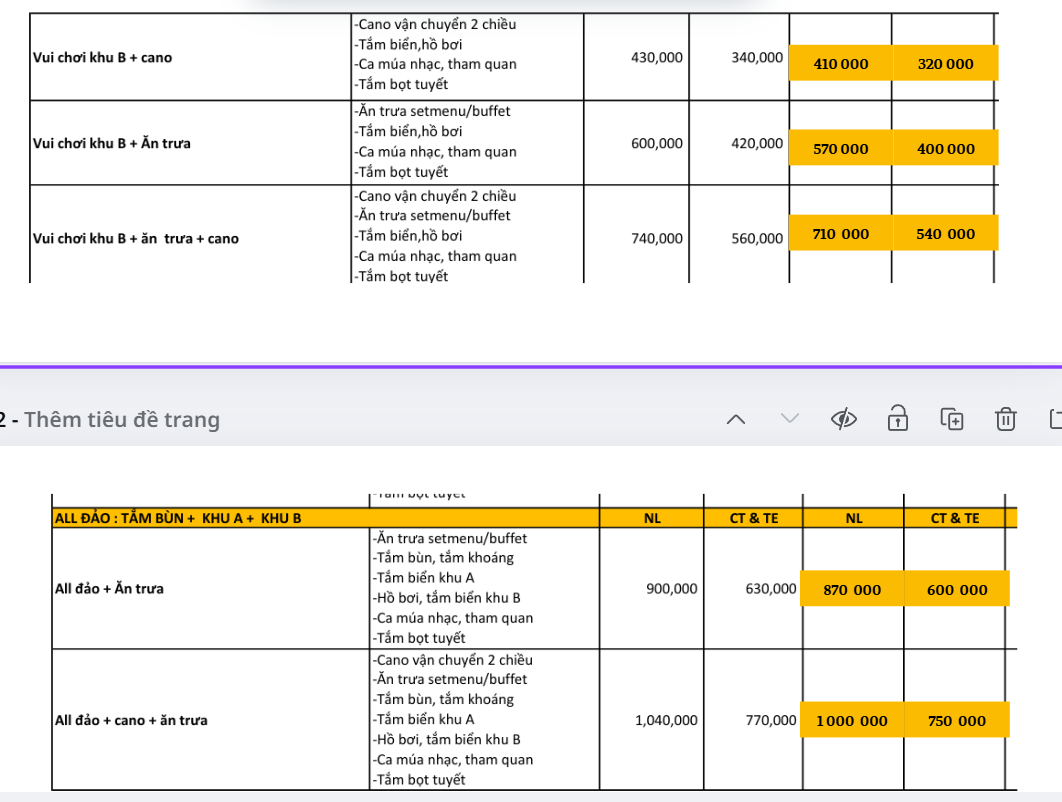This screenshot has height=802, width=1062.
Task: Hide page 2 using the eye icon
Action: coord(843,419)
